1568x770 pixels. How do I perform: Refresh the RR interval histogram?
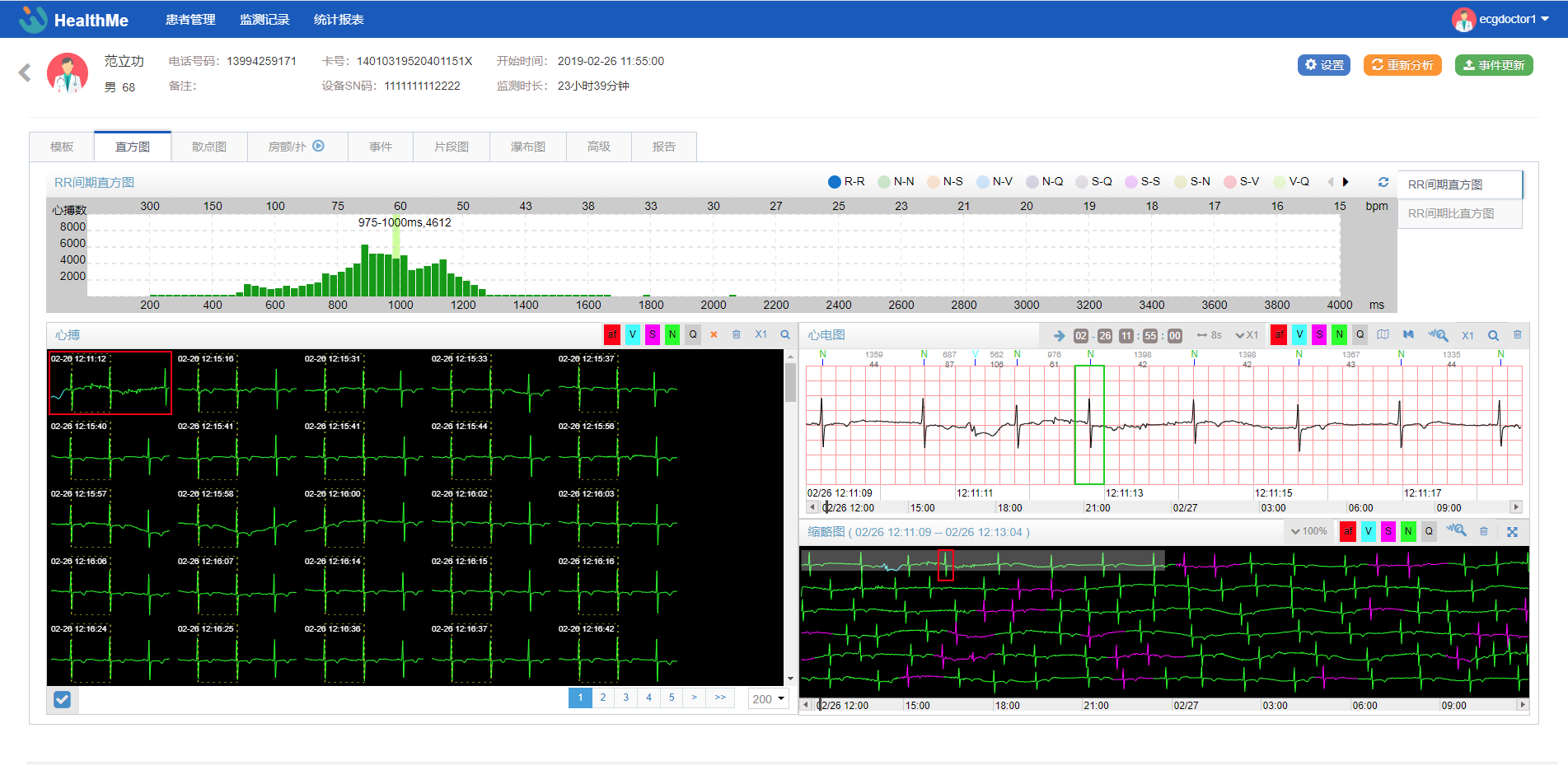point(1383,182)
